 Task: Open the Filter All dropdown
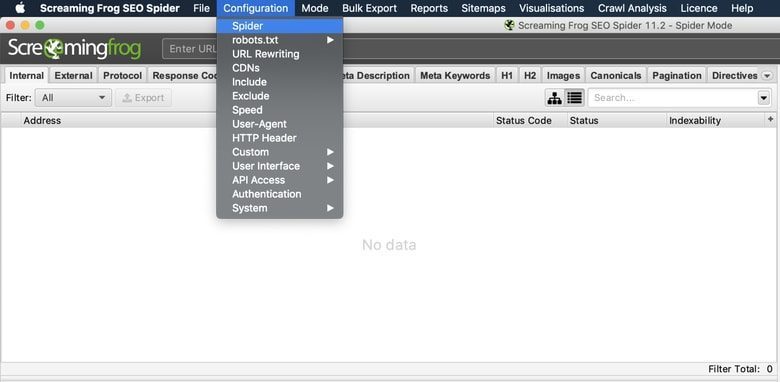(x=73, y=98)
